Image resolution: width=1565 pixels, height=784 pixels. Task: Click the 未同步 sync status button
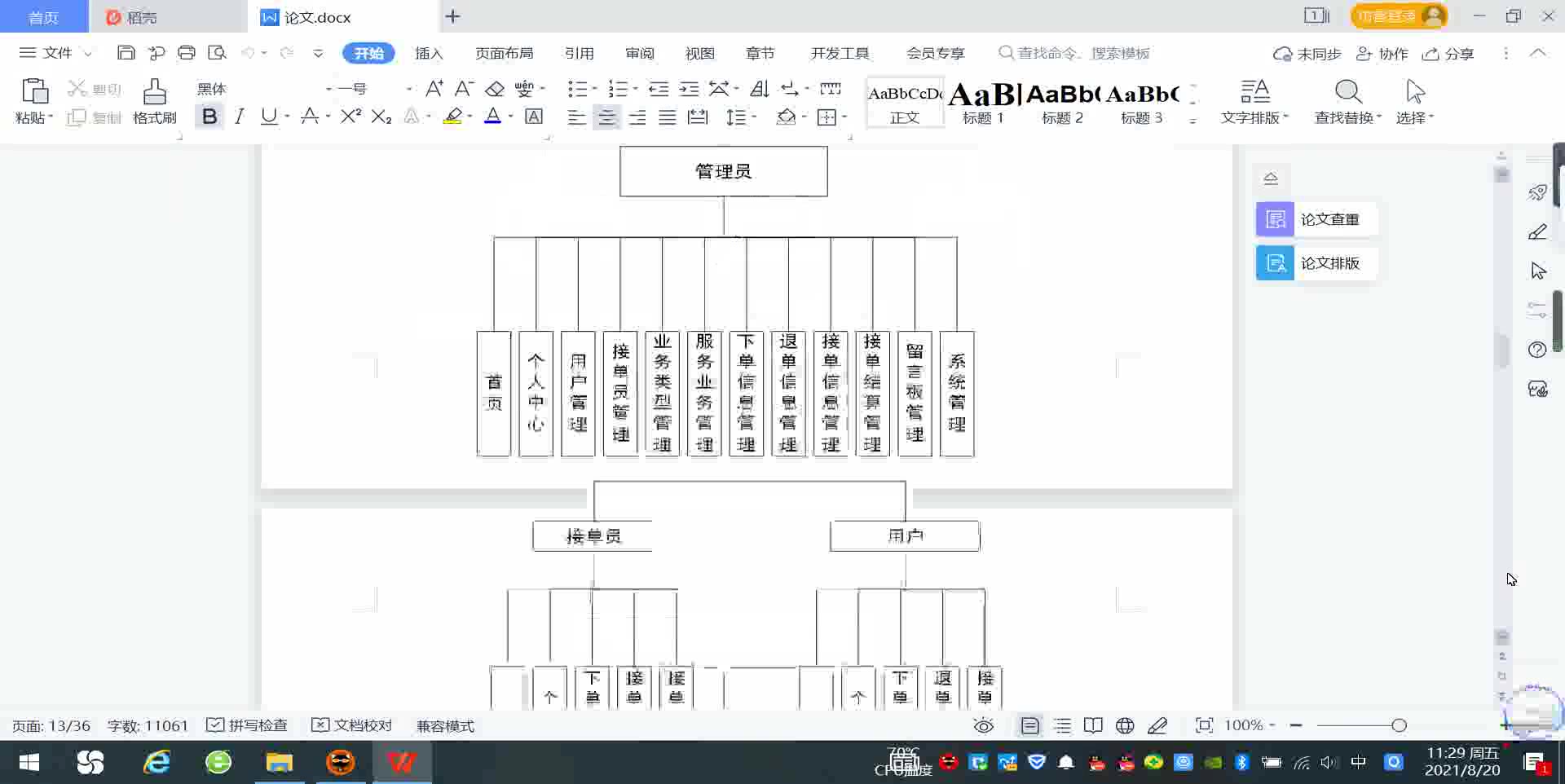pos(1307,53)
